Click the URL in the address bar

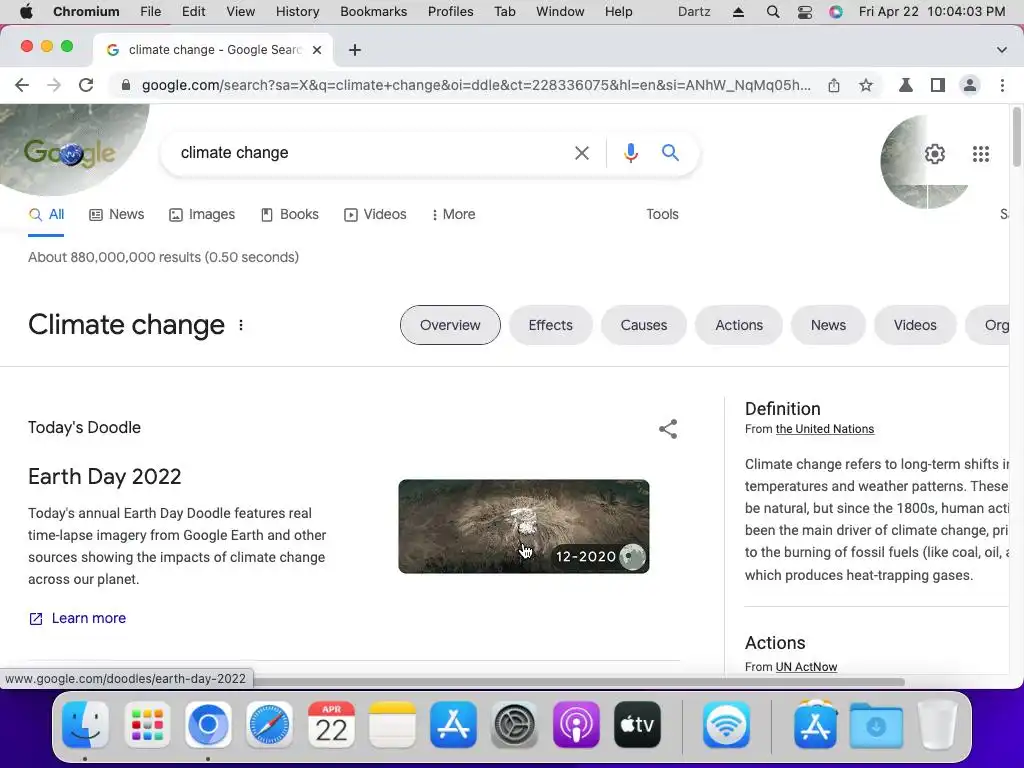coord(476,86)
